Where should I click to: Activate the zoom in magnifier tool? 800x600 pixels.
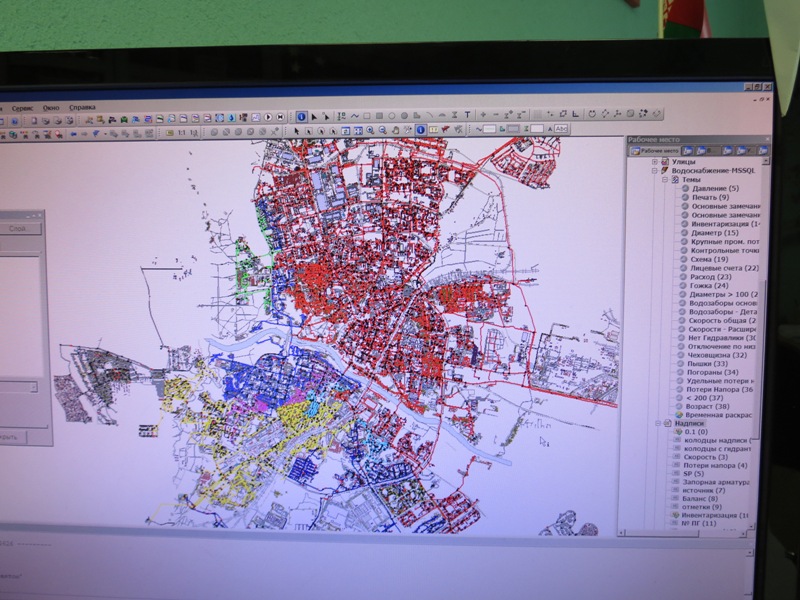[369, 130]
